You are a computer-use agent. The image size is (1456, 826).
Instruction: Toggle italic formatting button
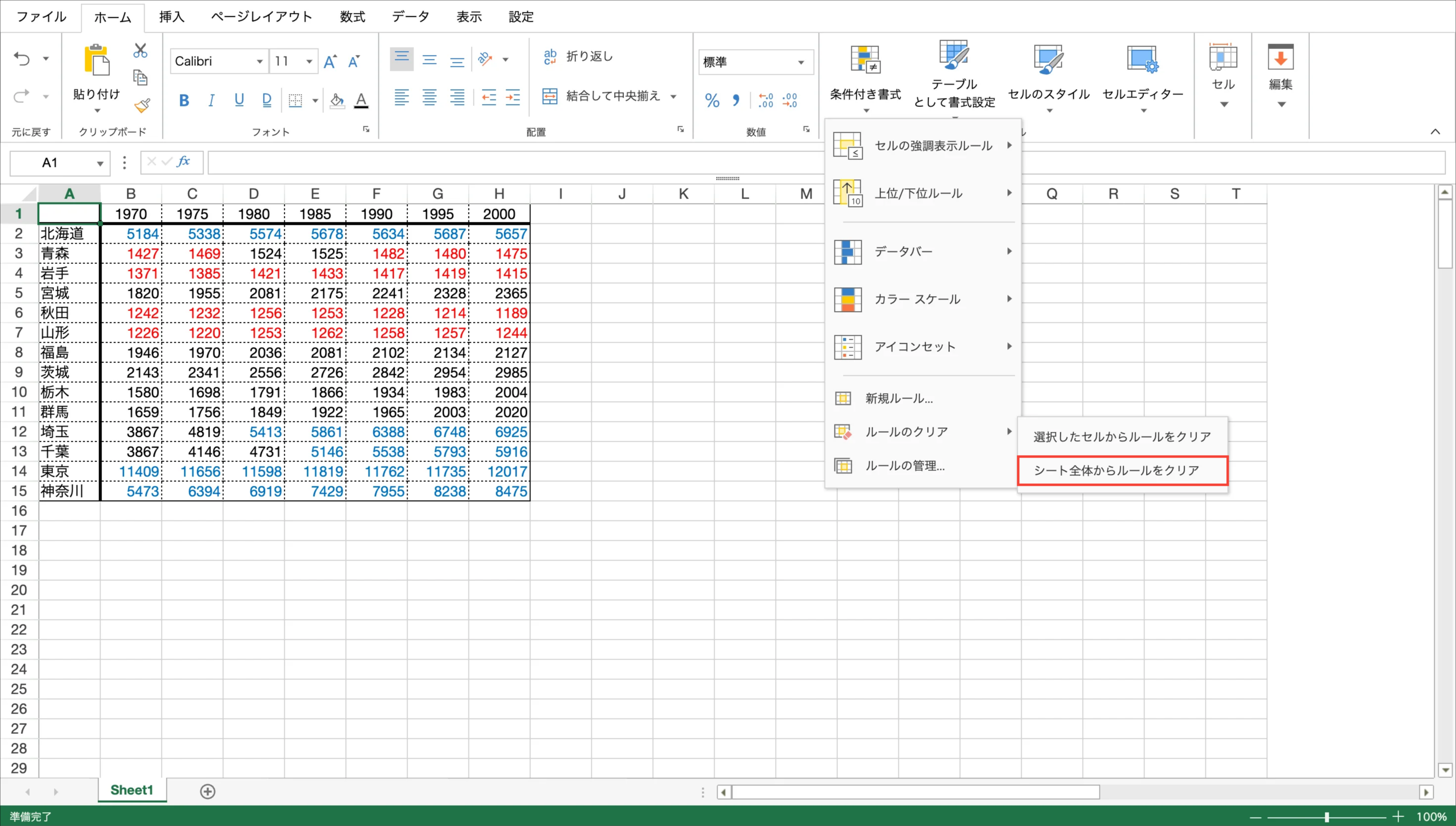pyautogui.click(x=211, y=101)
